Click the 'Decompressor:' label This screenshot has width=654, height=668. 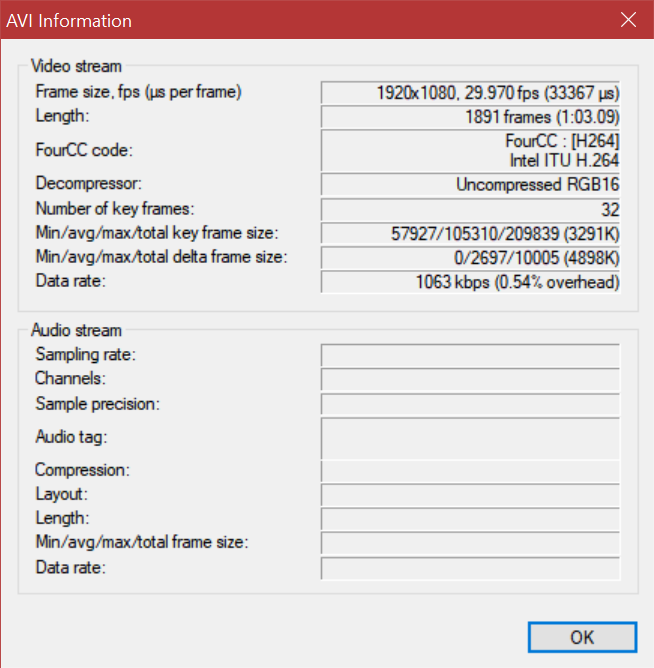(89, 184)
